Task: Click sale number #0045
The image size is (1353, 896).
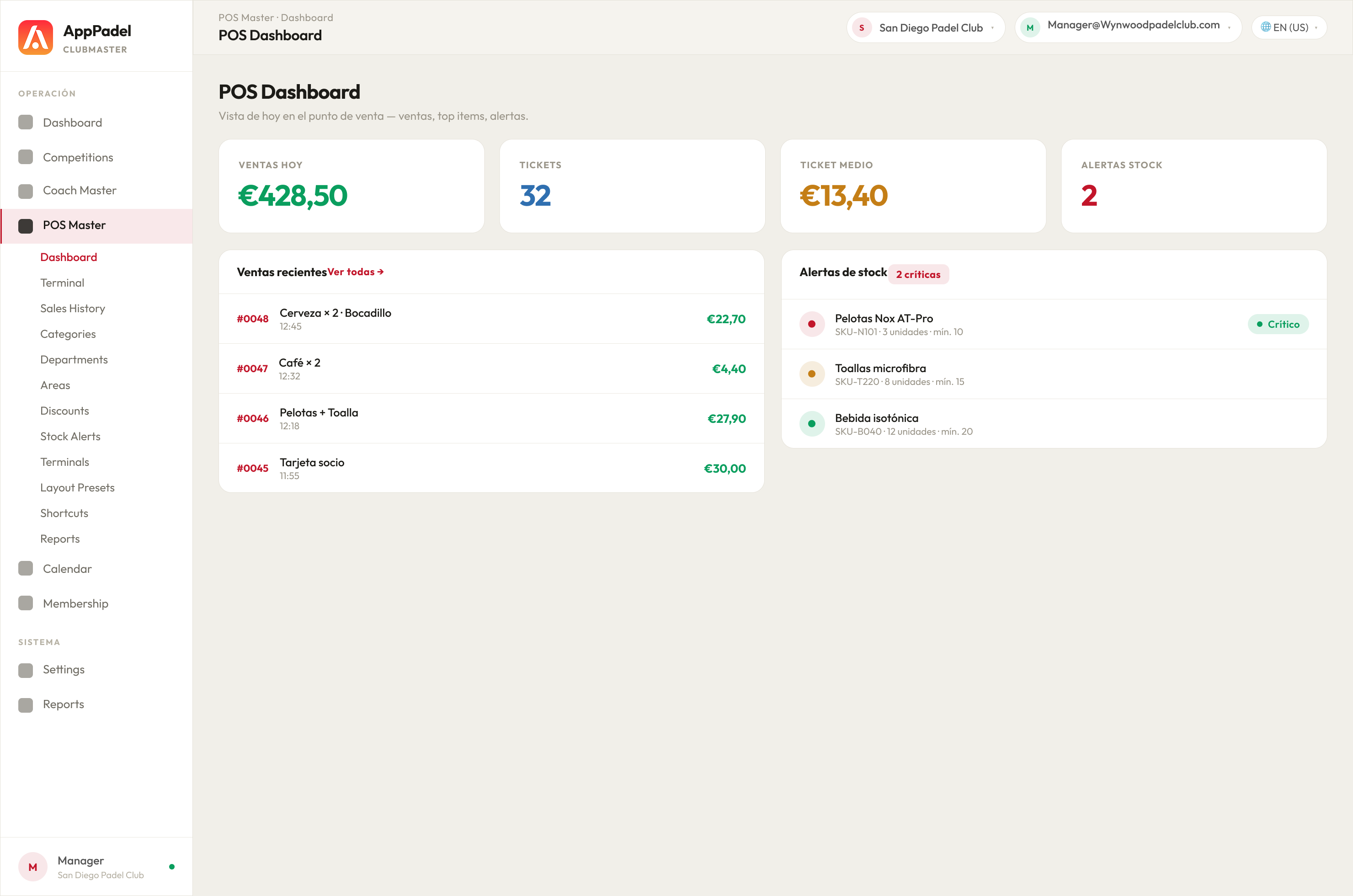Action: pos(252,468)
